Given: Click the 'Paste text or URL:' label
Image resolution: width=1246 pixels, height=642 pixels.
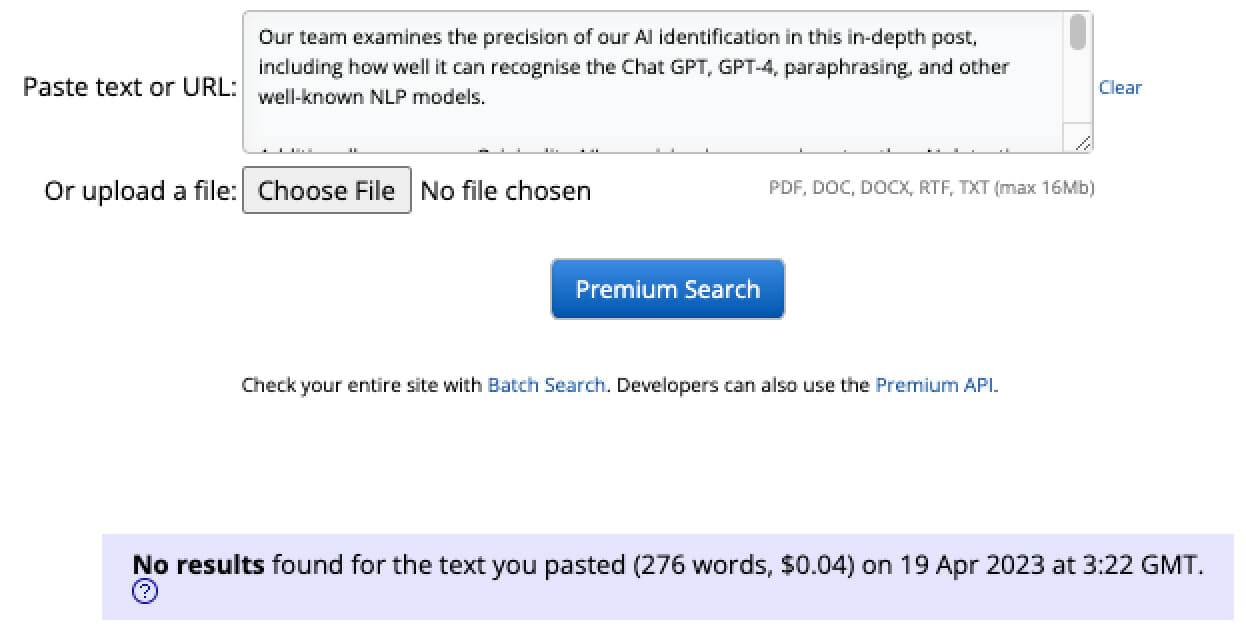Looking at the screenshot, I should coord(130,87).
